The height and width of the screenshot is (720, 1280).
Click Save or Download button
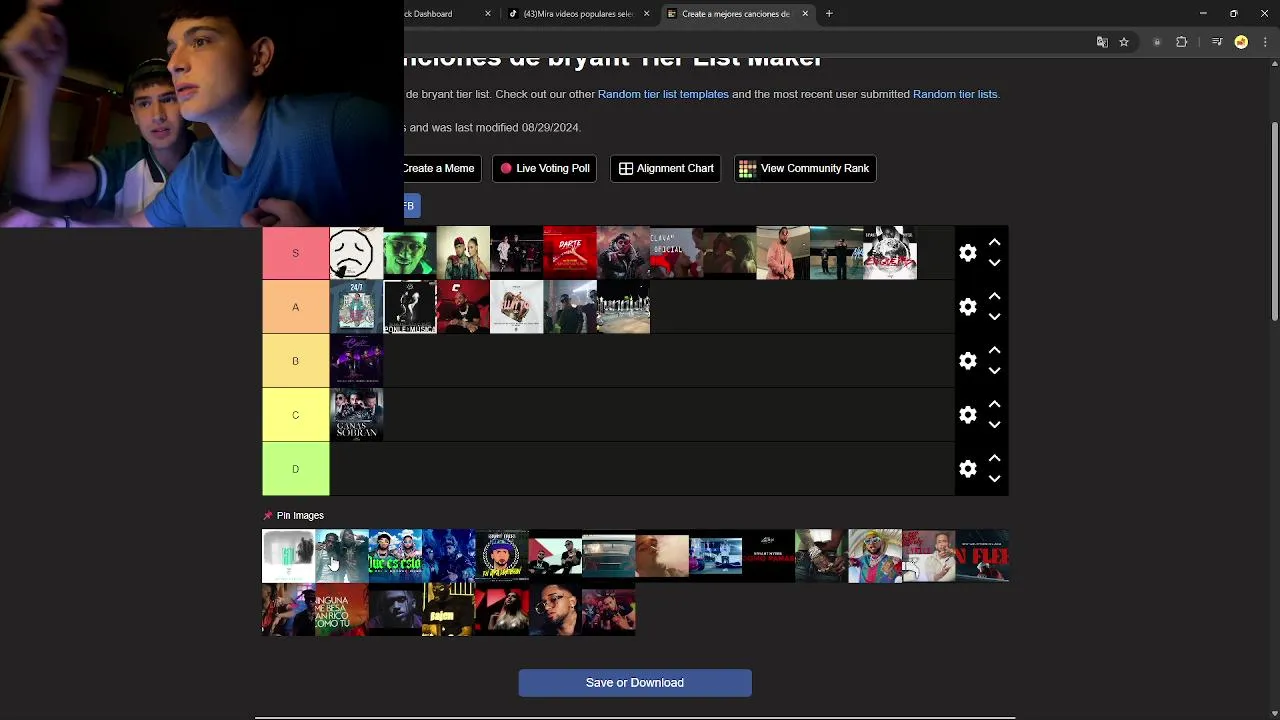pyautogui.click(x=635, y=683)
